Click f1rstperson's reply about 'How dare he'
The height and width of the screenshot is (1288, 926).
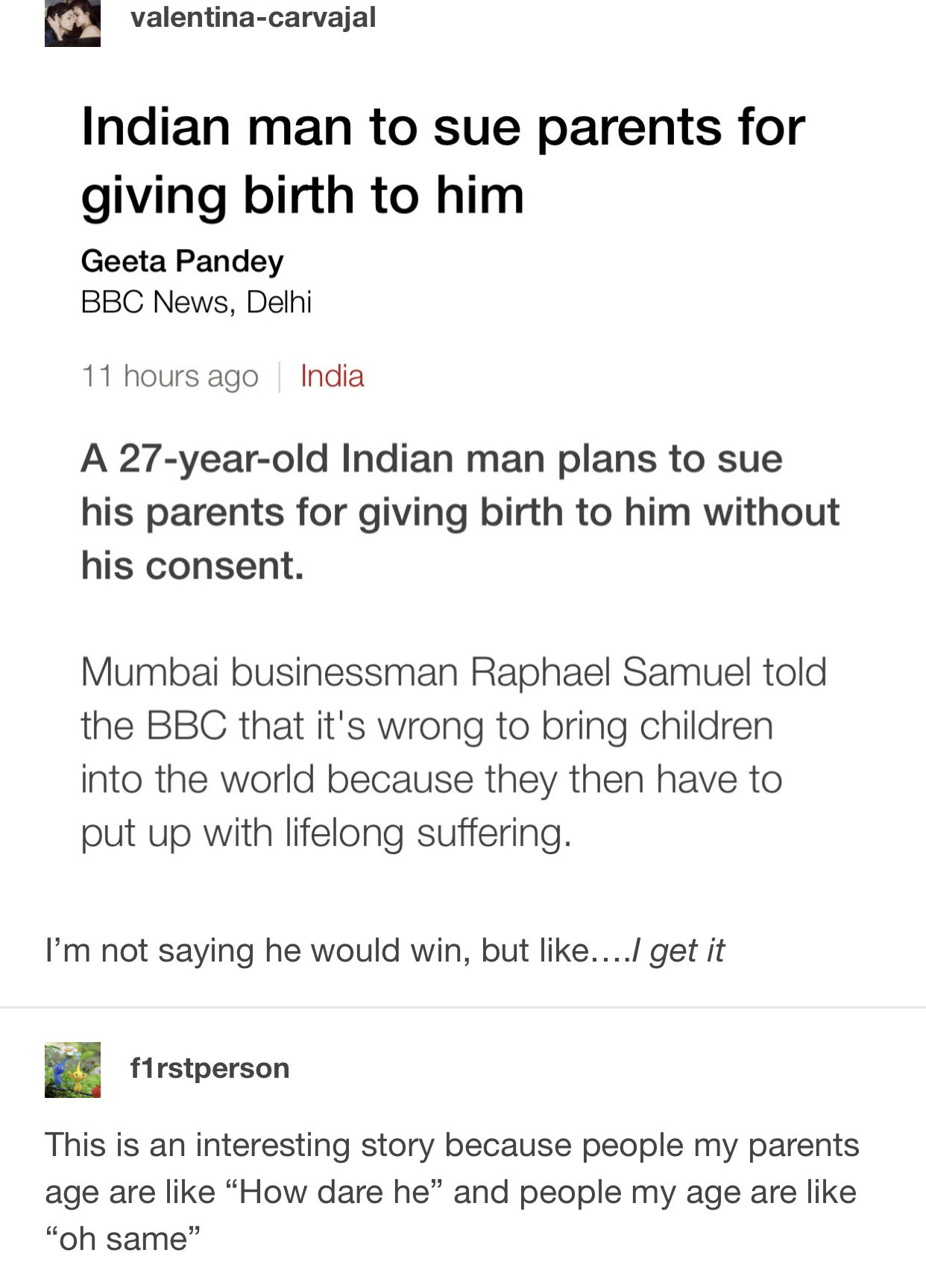click(452, 1192)
